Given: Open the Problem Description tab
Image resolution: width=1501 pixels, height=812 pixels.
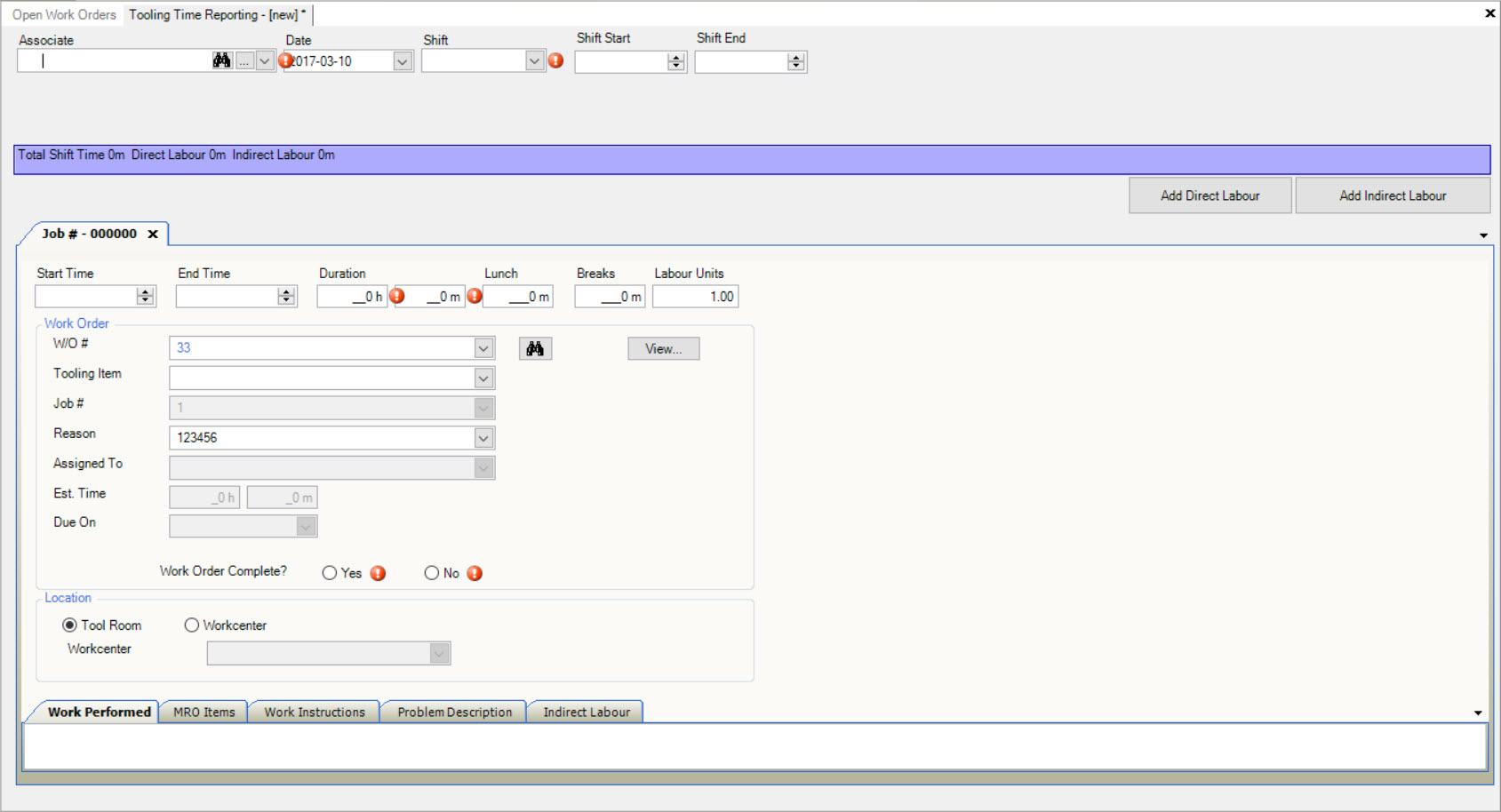Looking at the screenshot, I should tap(454, 712).
